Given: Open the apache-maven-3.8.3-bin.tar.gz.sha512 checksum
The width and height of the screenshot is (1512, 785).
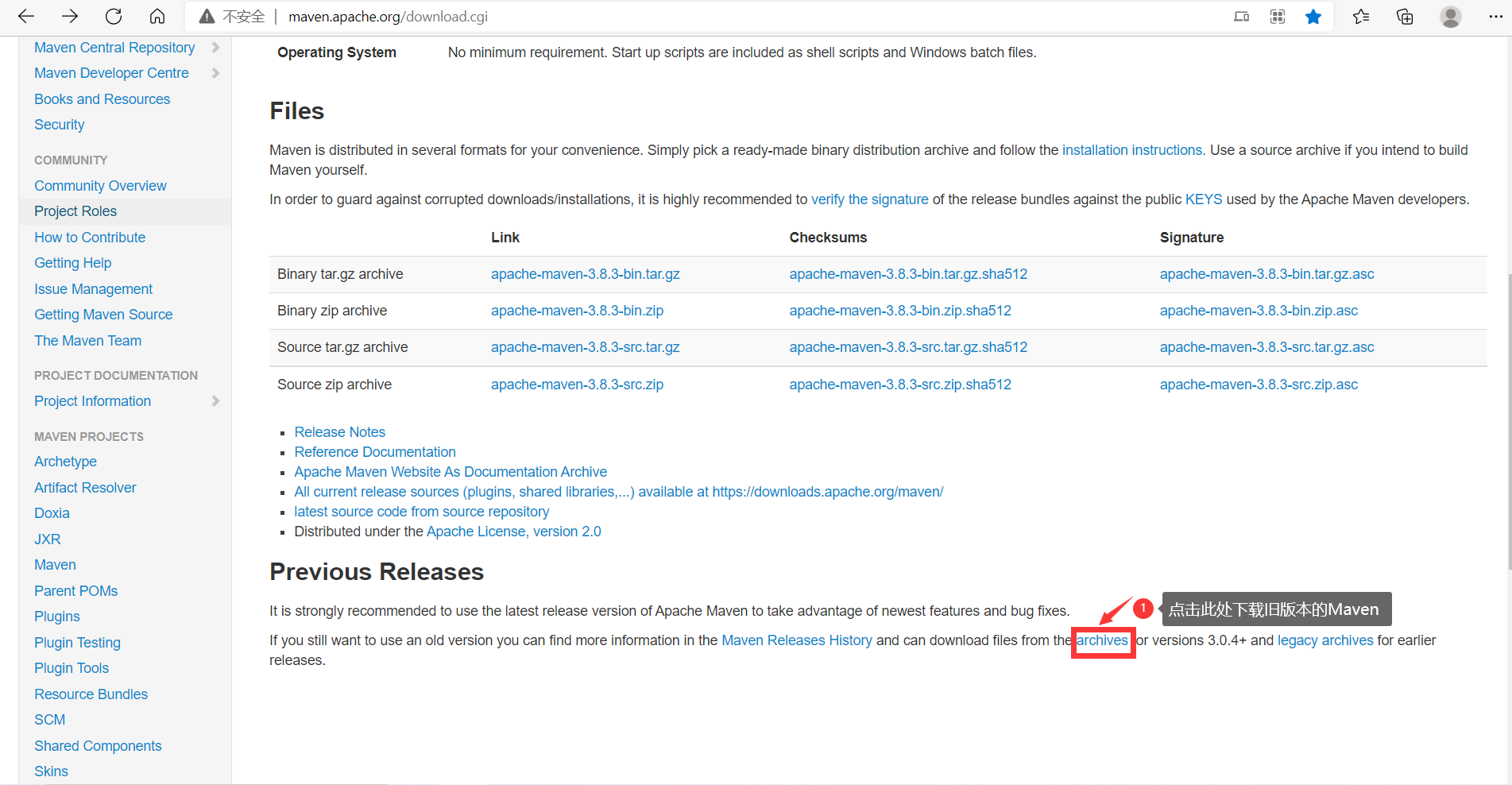Looking at the screenshot, I should 908,274.
